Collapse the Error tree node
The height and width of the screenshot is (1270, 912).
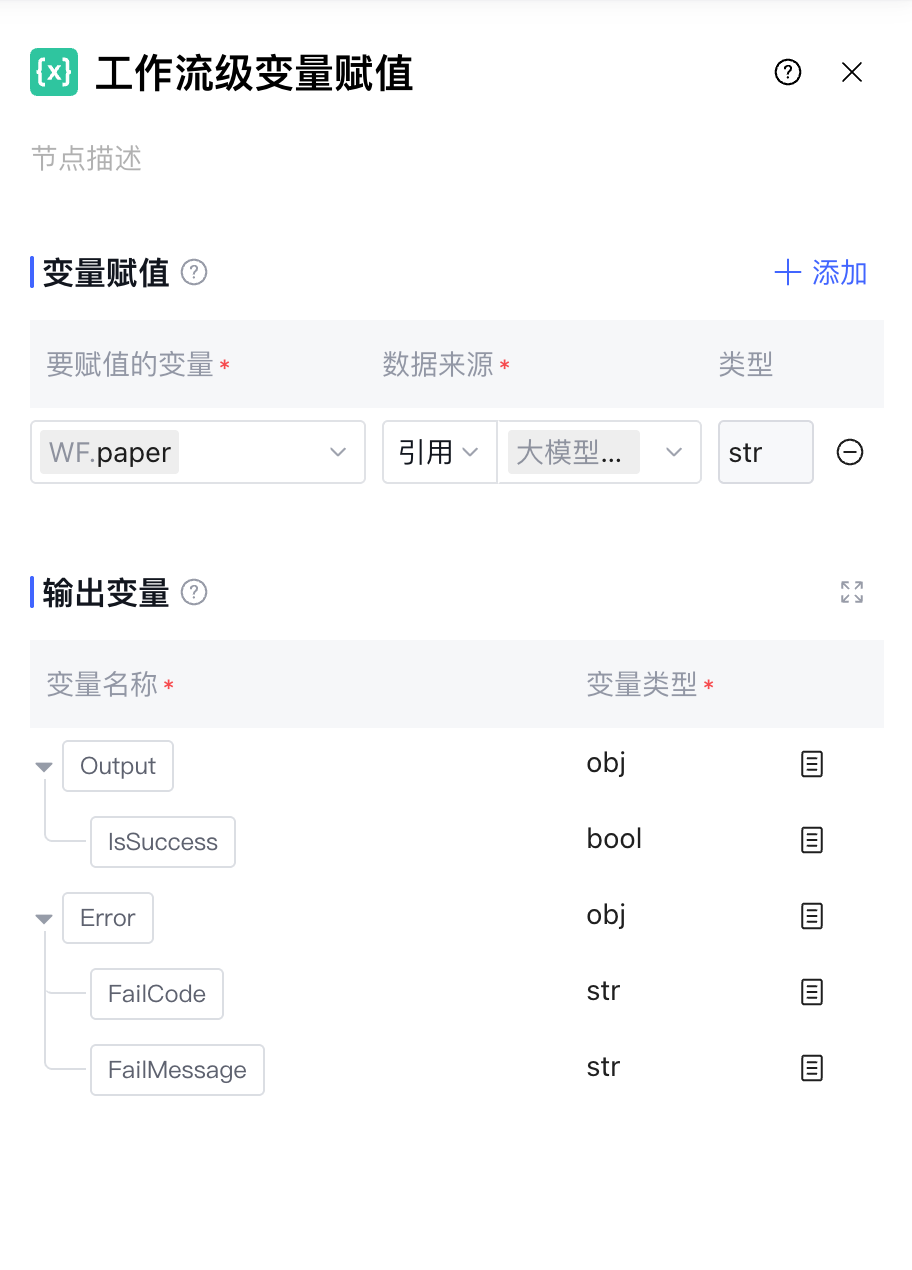click(43, 919)
